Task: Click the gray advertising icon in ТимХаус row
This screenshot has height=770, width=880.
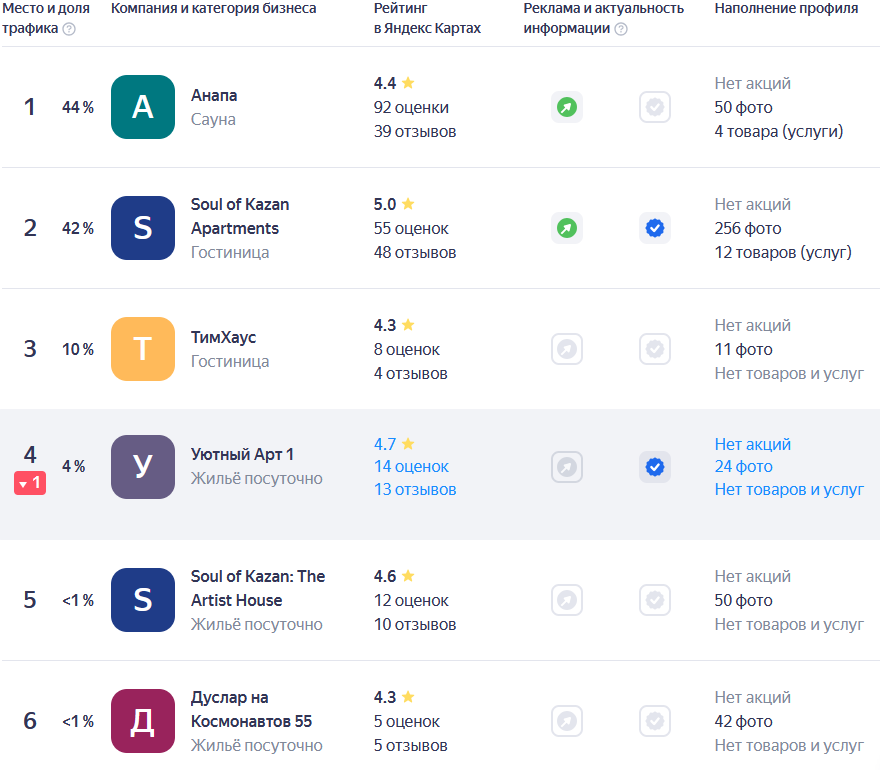Action: 567,349
